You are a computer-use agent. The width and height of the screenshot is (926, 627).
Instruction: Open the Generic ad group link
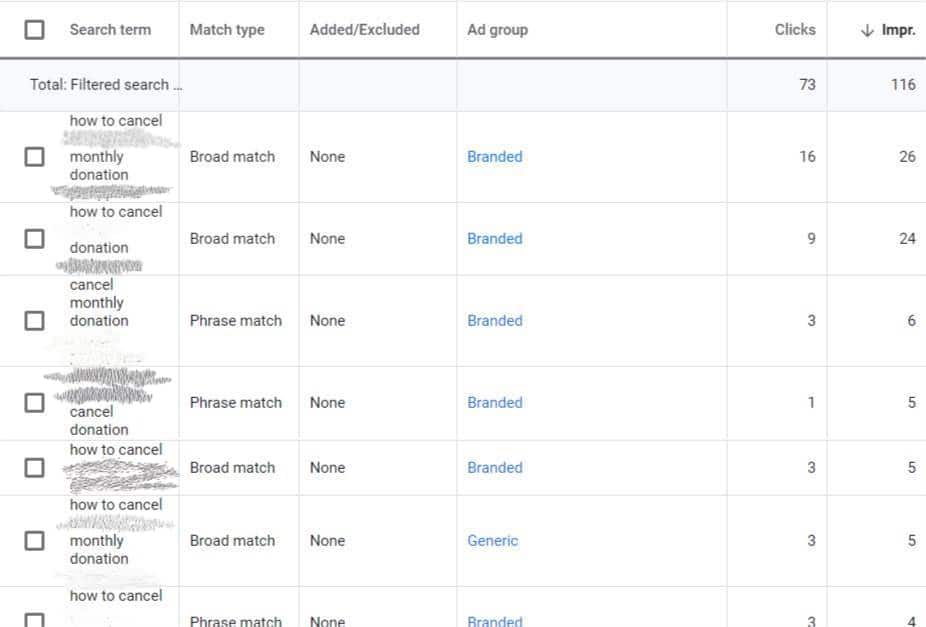pos(492,540)
